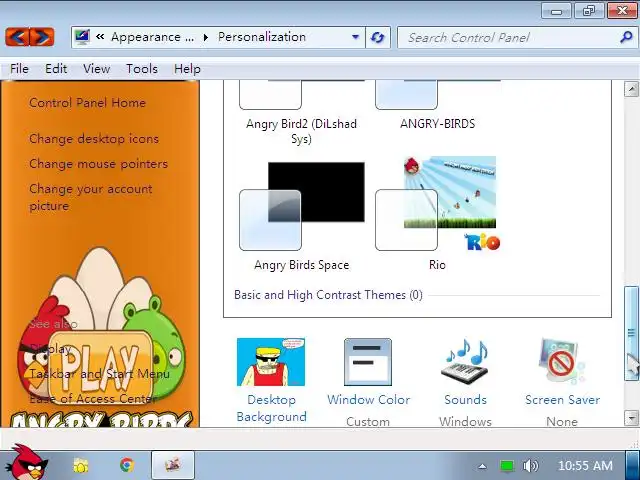Click the 10:55 AM clock
640x480 pixels.
point(585,466)
